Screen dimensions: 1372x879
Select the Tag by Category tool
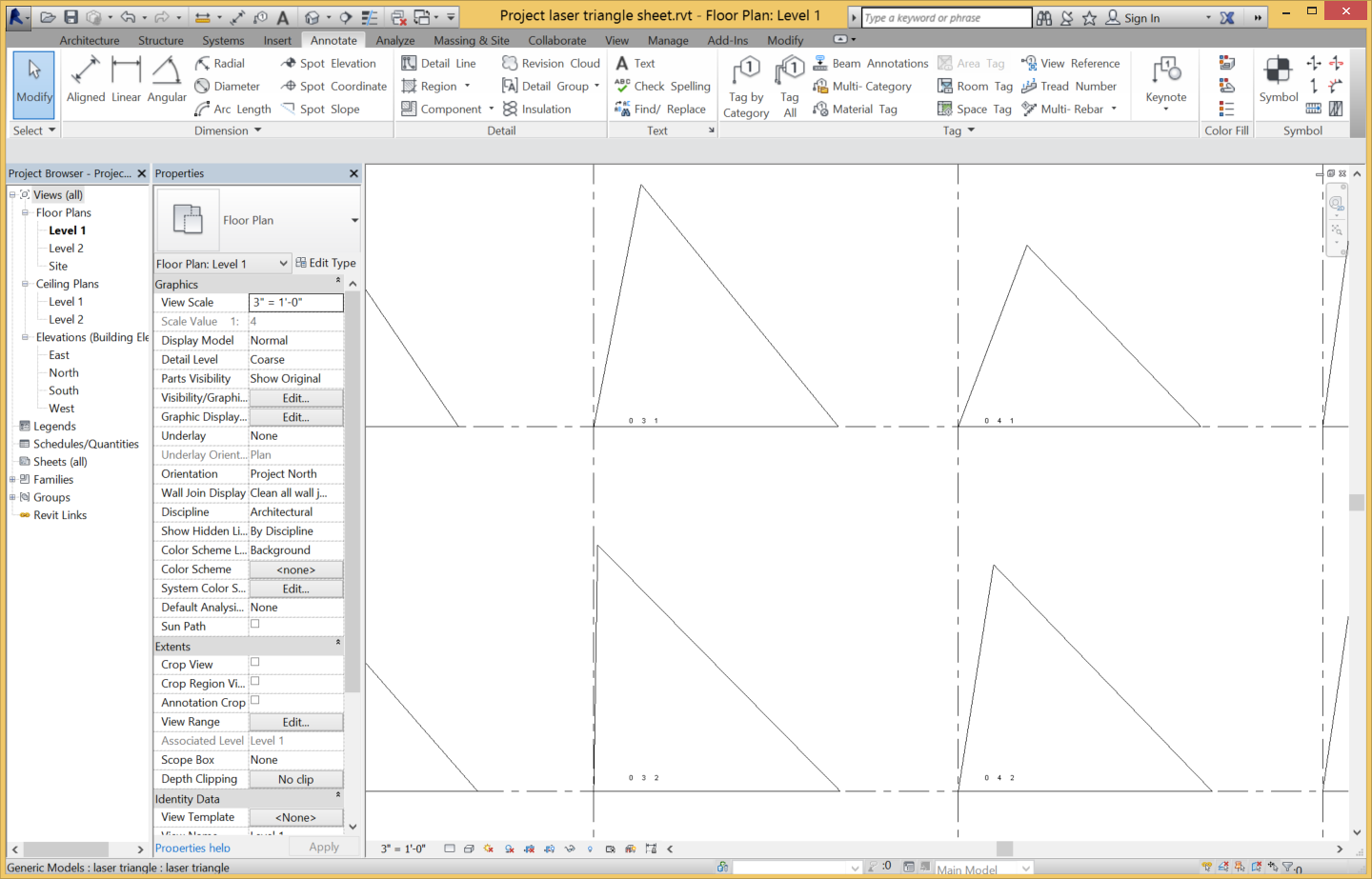[x=745, y=86]
